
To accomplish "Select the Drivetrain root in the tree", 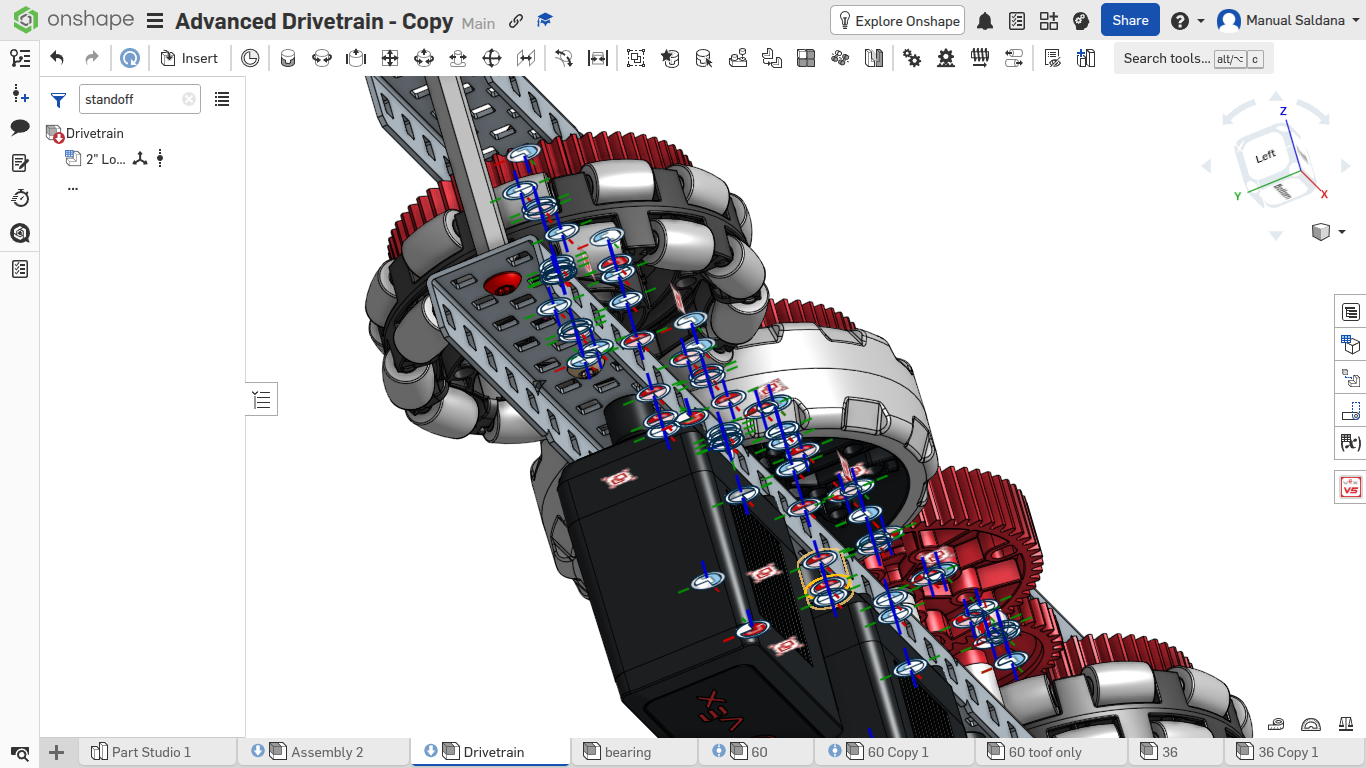I will (95, 133).
